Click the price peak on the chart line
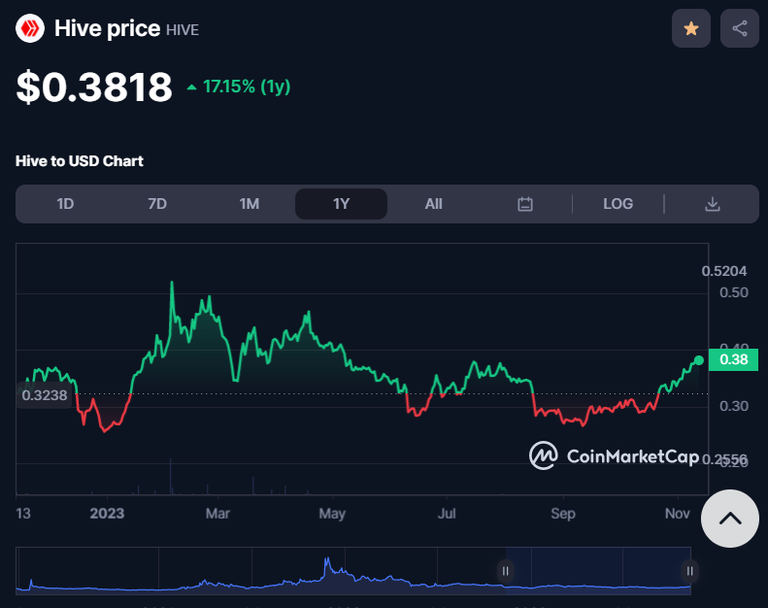Screen dimensions: 768x608 172,283
